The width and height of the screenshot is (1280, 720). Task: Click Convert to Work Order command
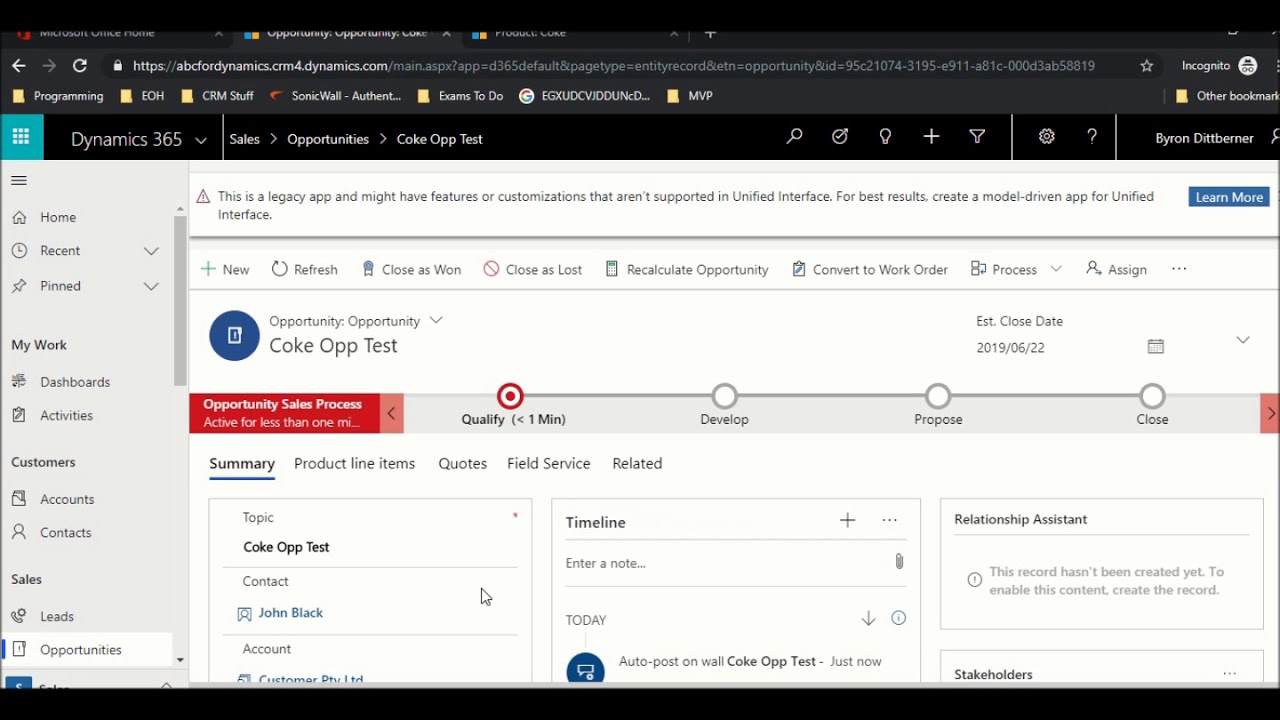(870, 269)
